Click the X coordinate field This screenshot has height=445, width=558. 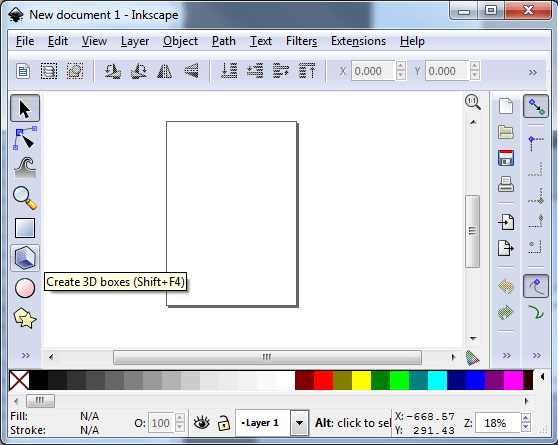pyautogui.click(x=373, y=71)
